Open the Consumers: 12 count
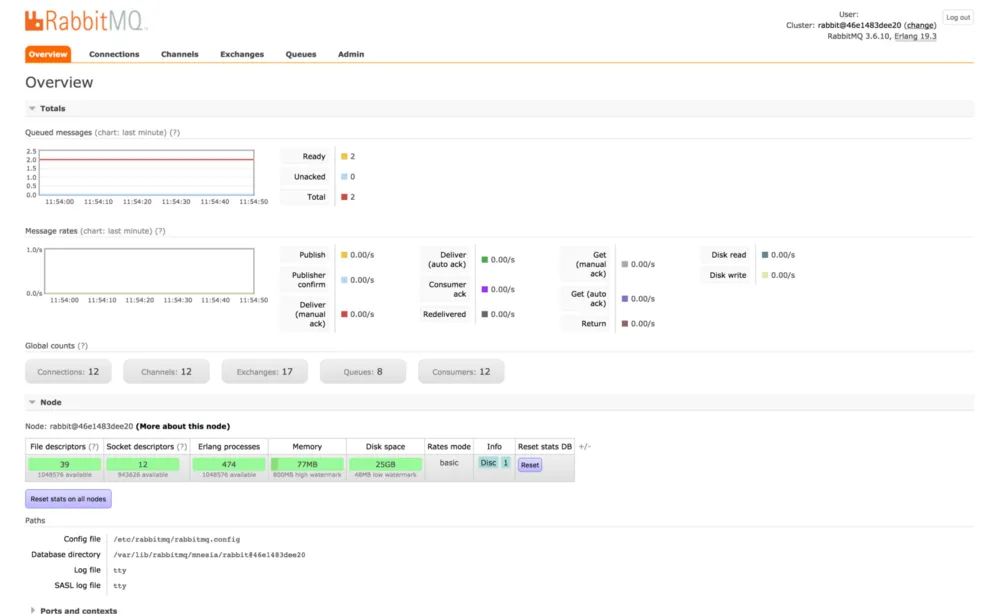The image size is (1000, 614). point(461,372)
